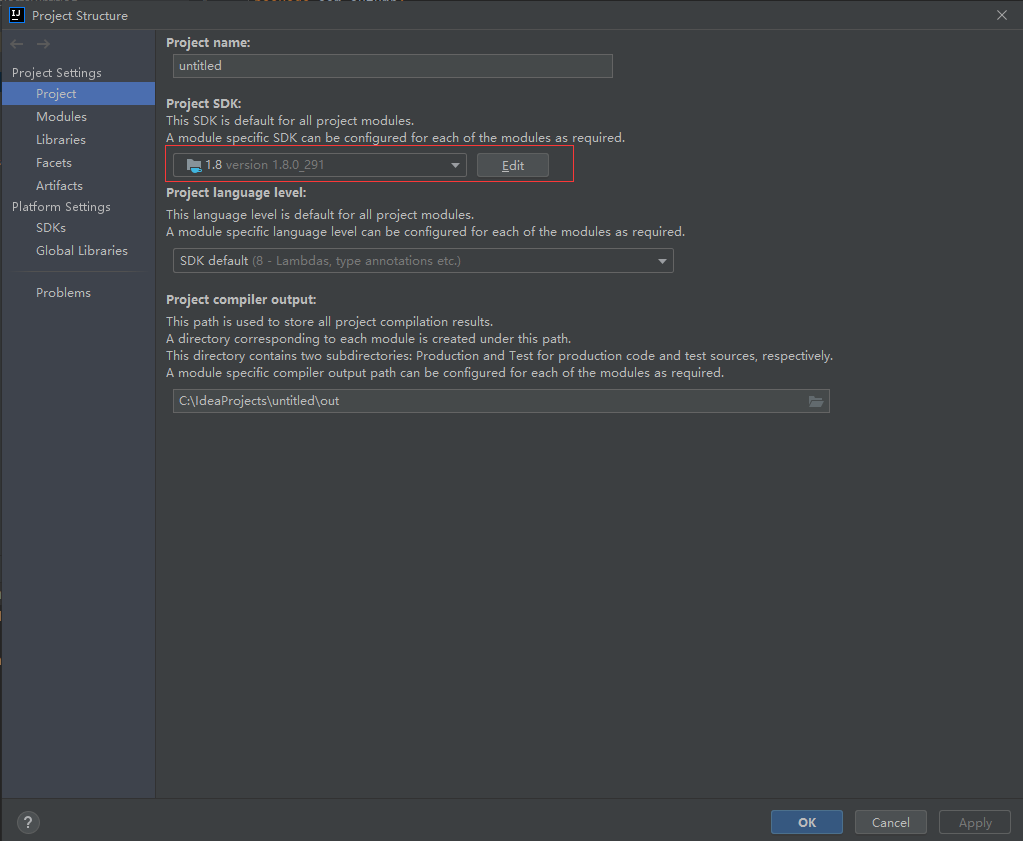
Task: Click the Apply button
Action: 975,822
